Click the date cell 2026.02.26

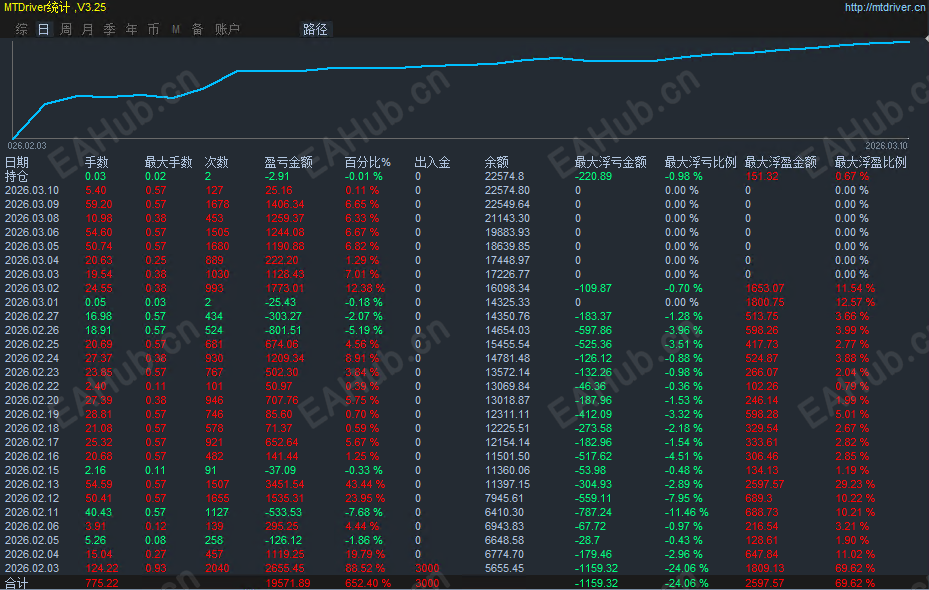point(32,331)
